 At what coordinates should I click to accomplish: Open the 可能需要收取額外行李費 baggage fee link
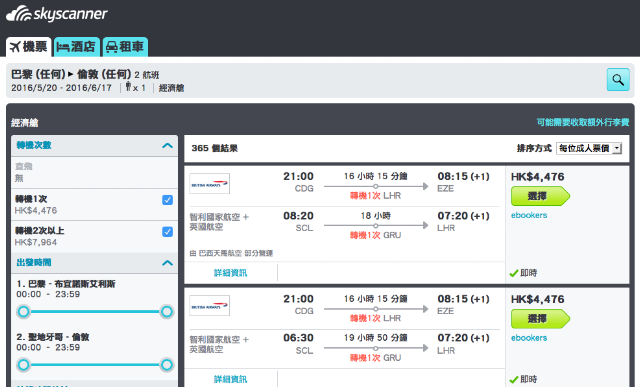(x=583, y=122)
